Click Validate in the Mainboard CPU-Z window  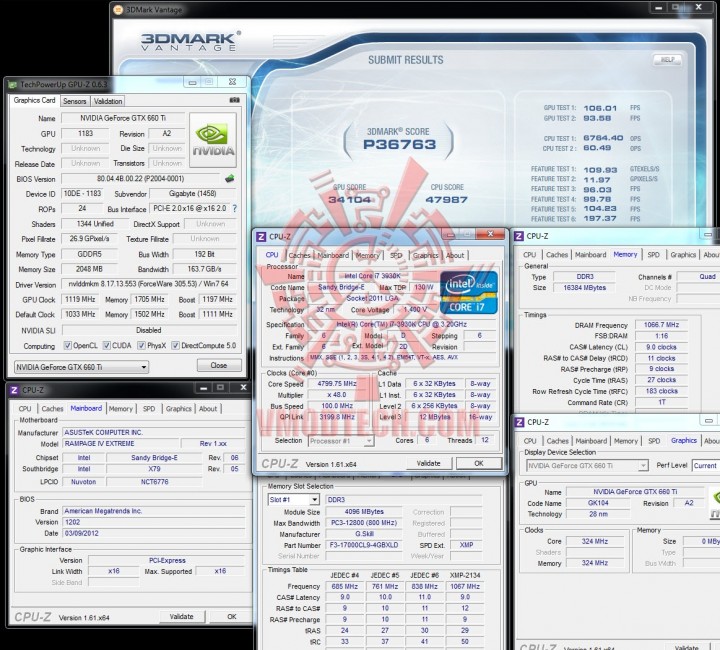181,617
